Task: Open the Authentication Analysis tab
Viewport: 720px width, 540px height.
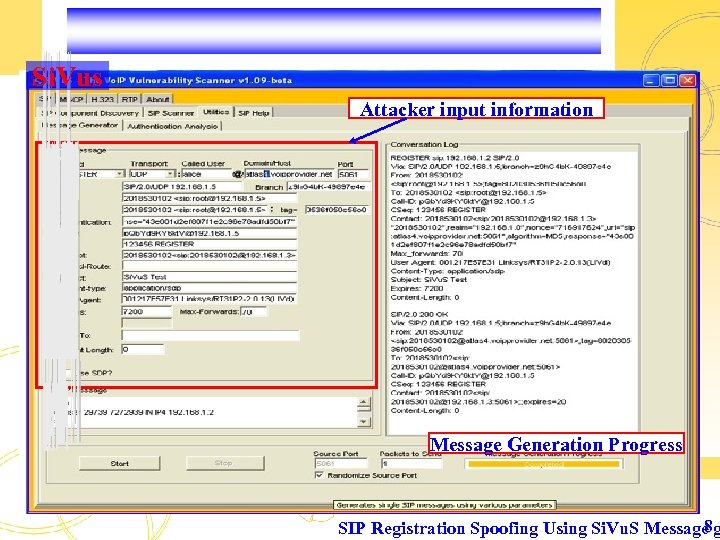Action: 172,126
